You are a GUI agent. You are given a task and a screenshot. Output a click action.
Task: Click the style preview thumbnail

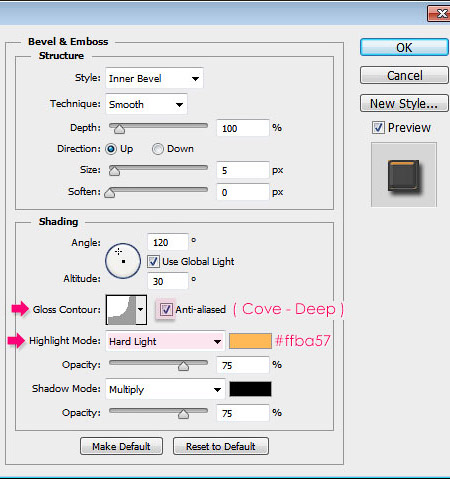click(404, 175)
